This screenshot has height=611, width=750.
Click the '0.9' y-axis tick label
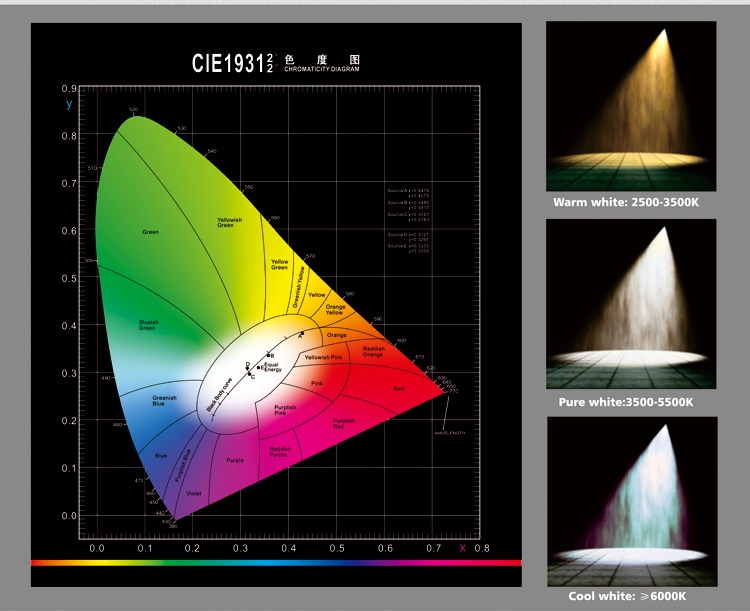[69, 89]
